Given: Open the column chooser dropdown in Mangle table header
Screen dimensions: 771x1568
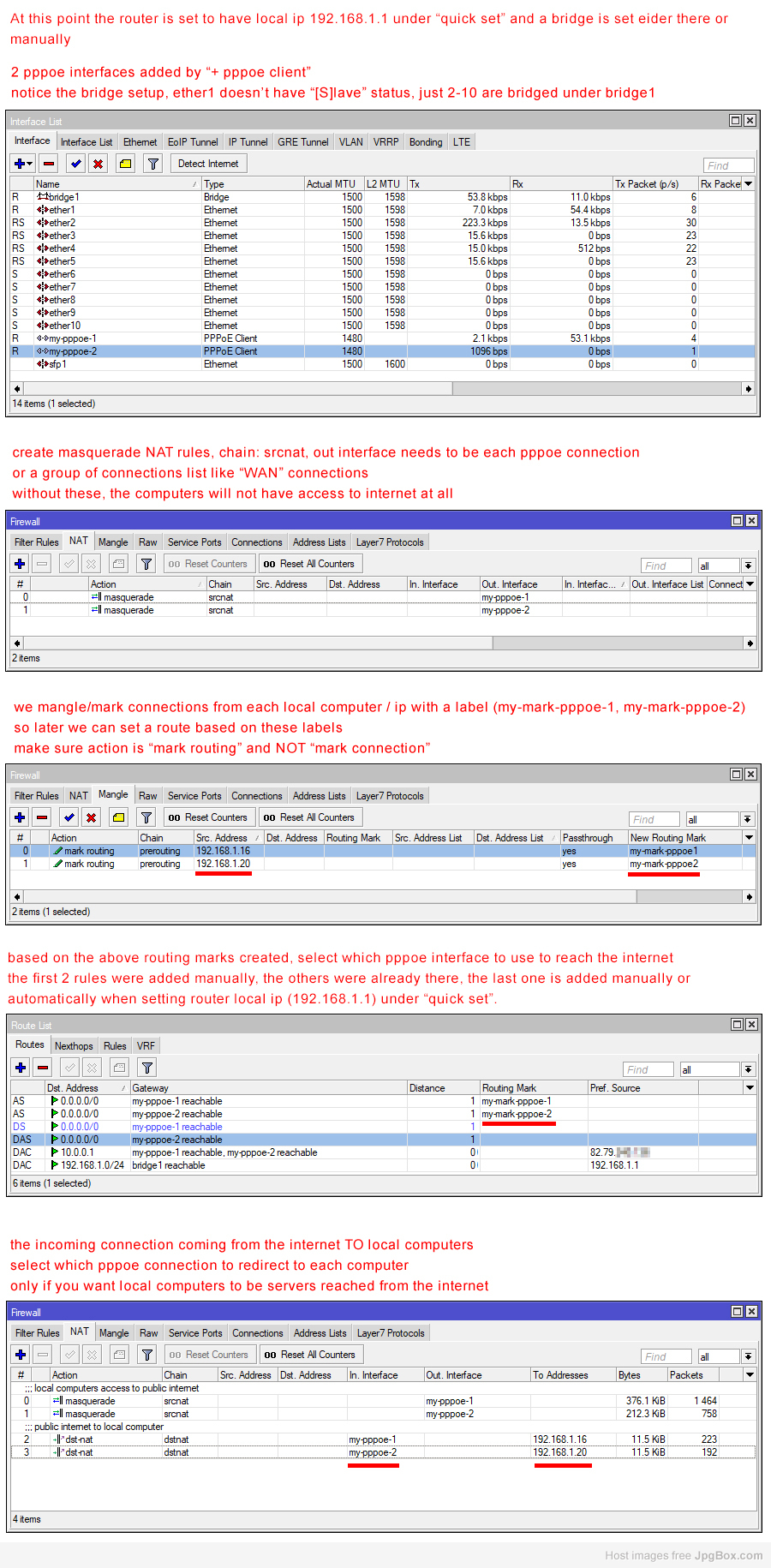Looking at the screenshot, I should pyautogui.click(x=749, y=837).
